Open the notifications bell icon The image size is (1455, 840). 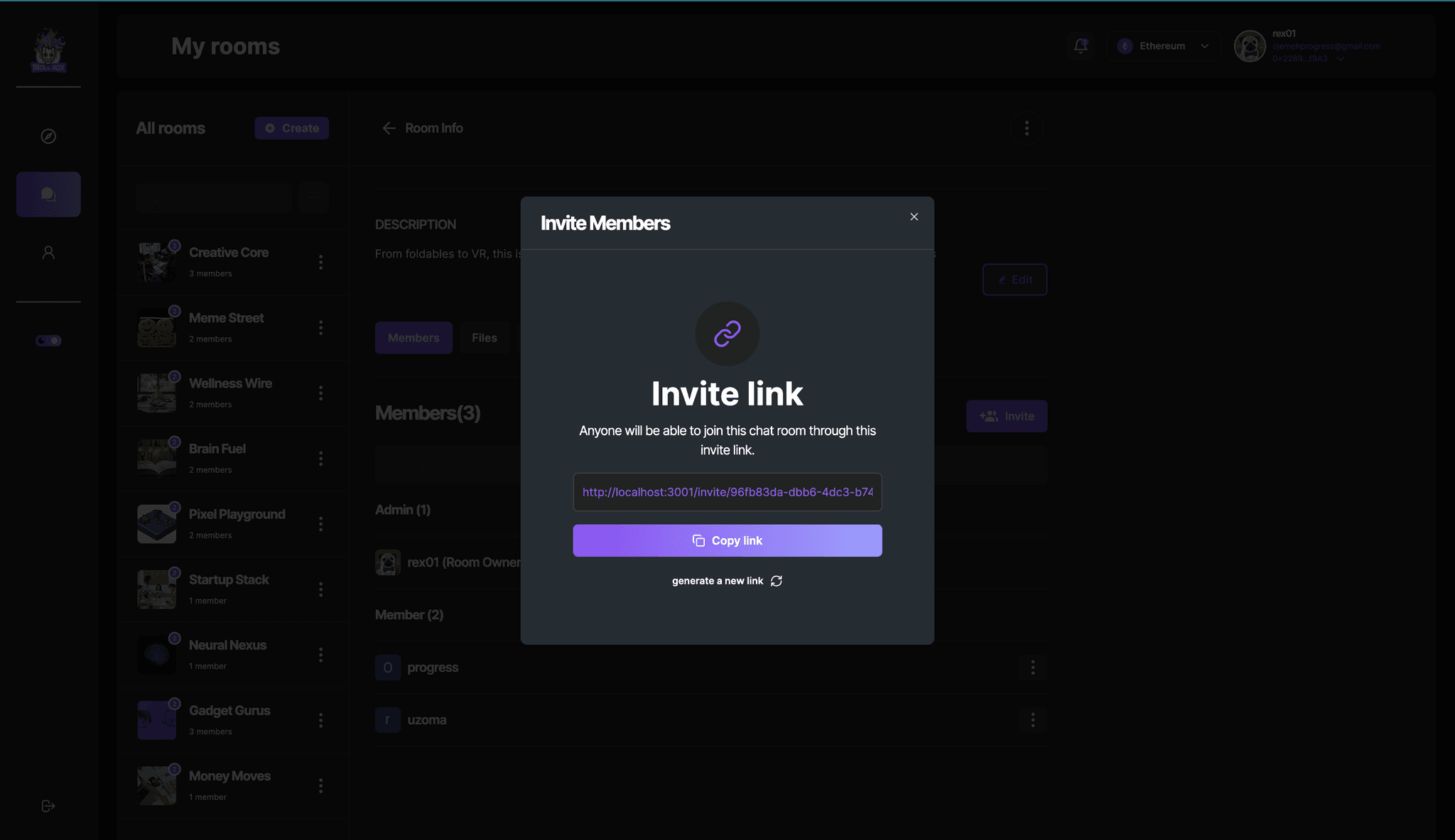[x=1081, y=46]
